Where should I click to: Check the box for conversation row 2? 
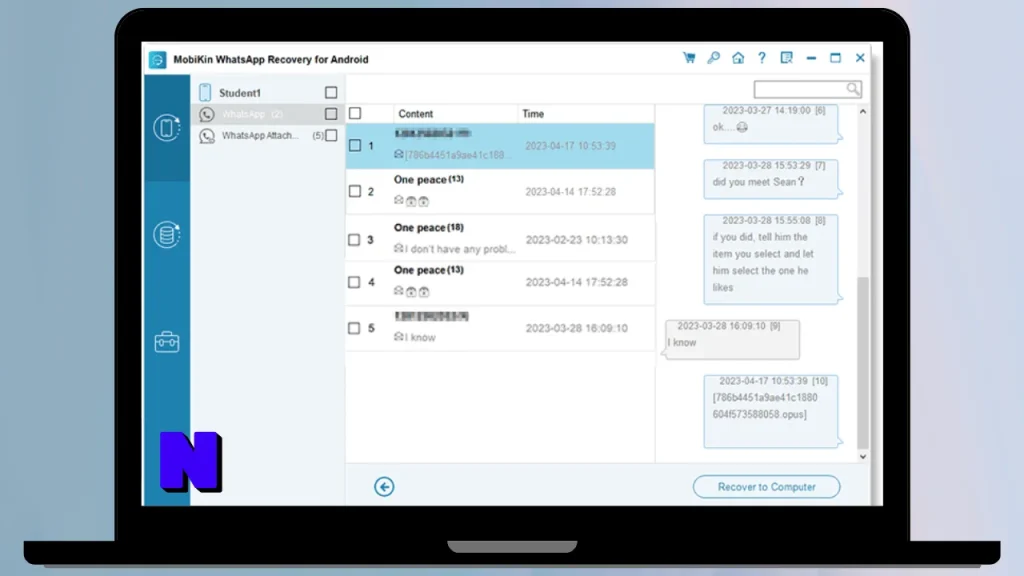tap(355, 191)
